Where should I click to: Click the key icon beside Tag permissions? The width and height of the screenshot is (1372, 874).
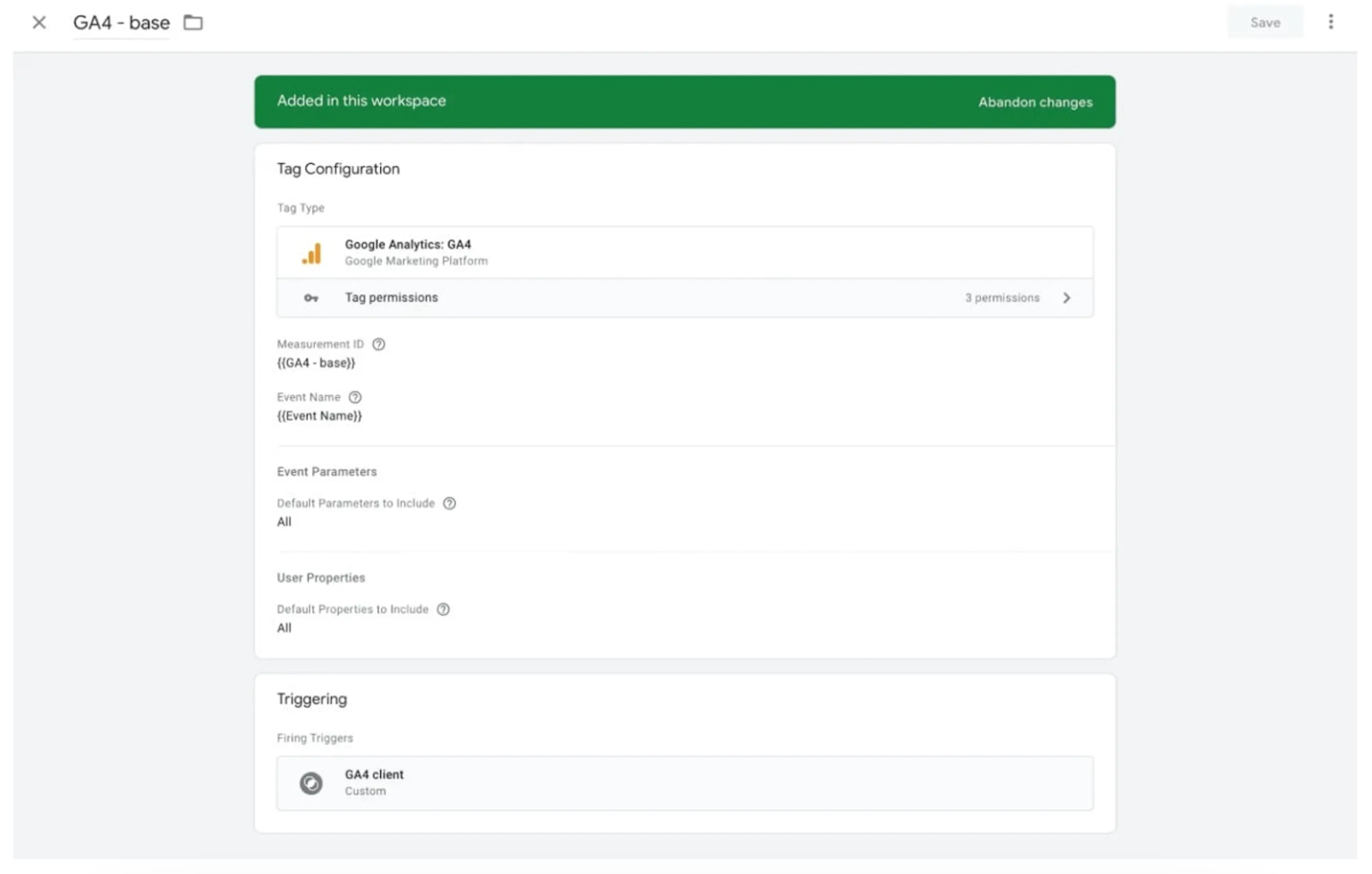pos(310,298)
